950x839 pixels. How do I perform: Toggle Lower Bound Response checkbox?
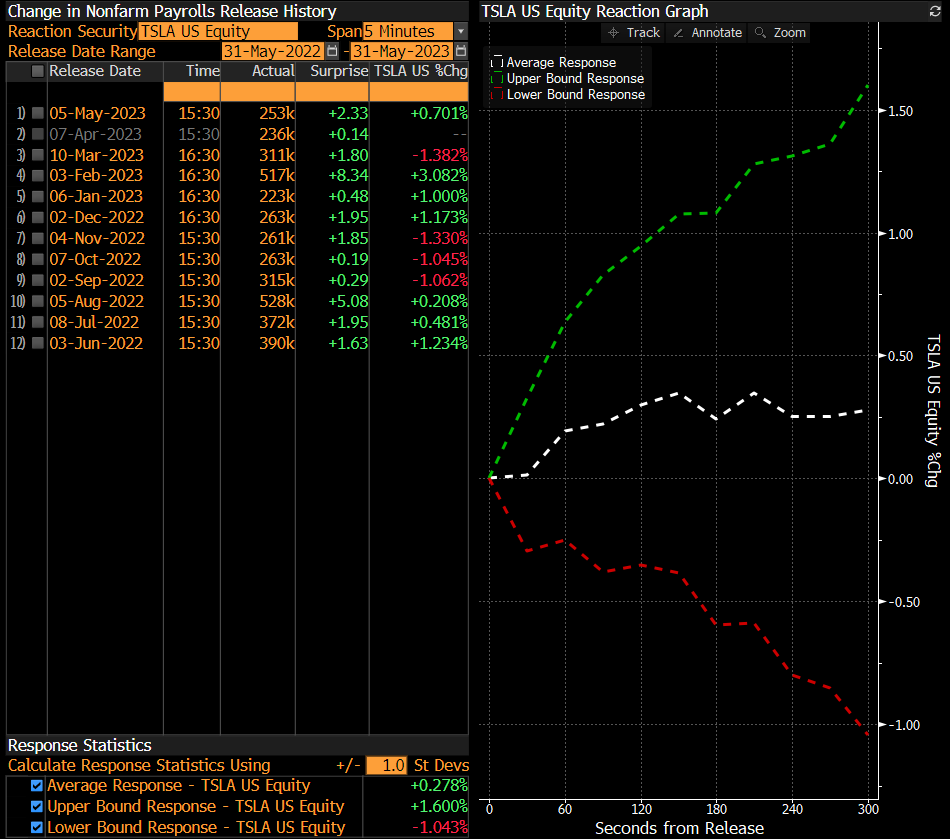(x=37, y=828)
